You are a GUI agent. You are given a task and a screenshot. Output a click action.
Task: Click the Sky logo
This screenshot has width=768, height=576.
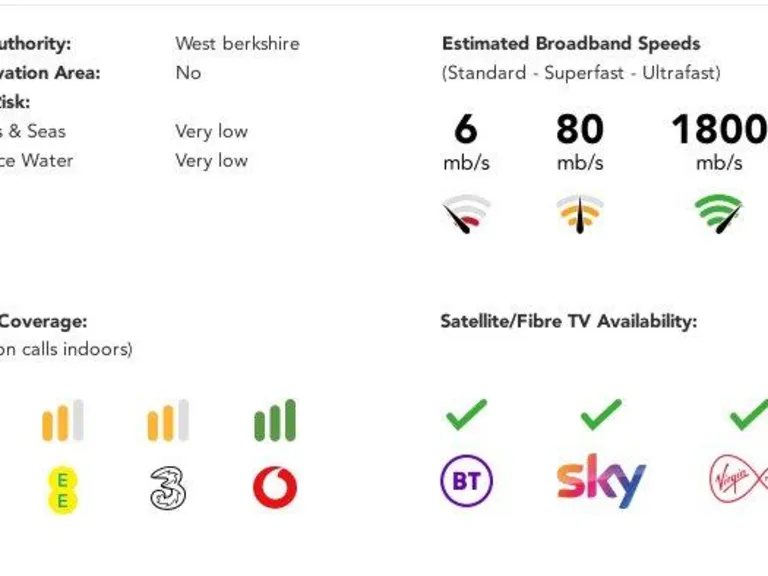[600, 481]
